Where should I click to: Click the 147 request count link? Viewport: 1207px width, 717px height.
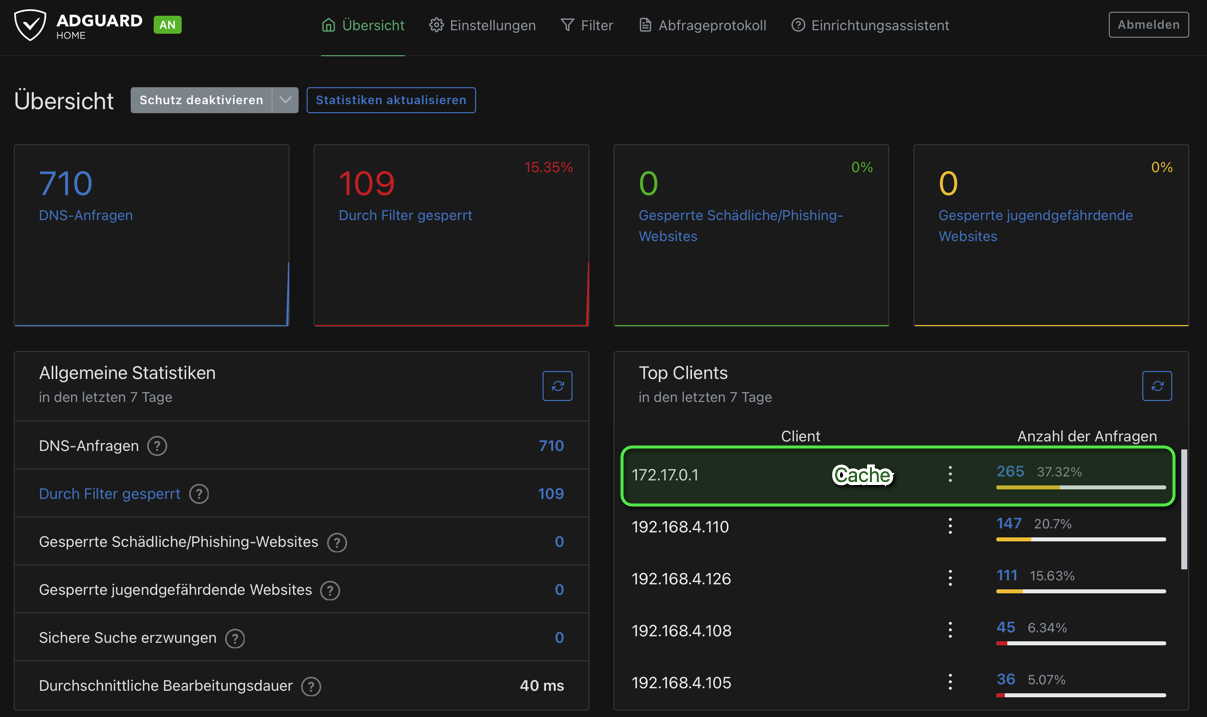tap(1009, 523)
